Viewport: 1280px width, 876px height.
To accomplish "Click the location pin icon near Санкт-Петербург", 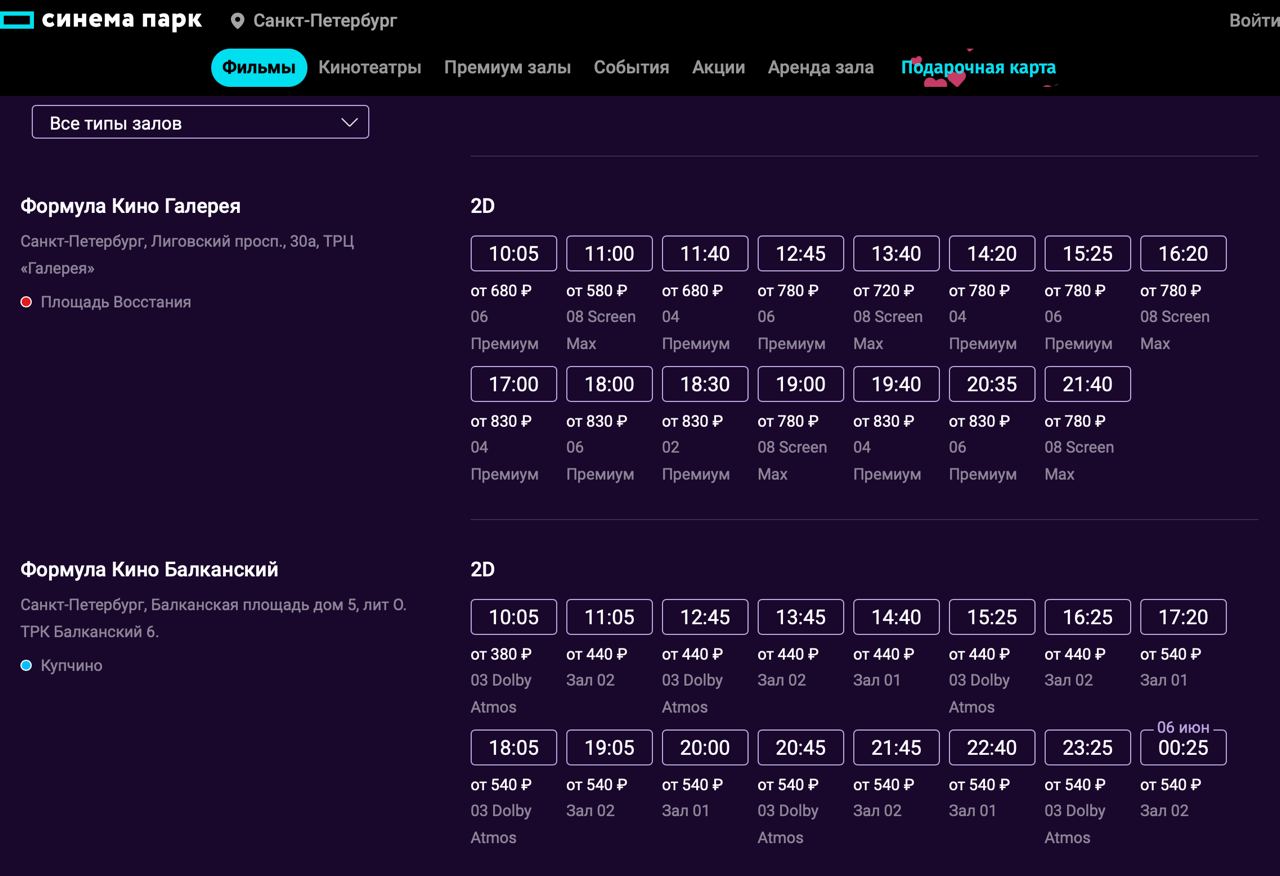I will click(237, 21).
